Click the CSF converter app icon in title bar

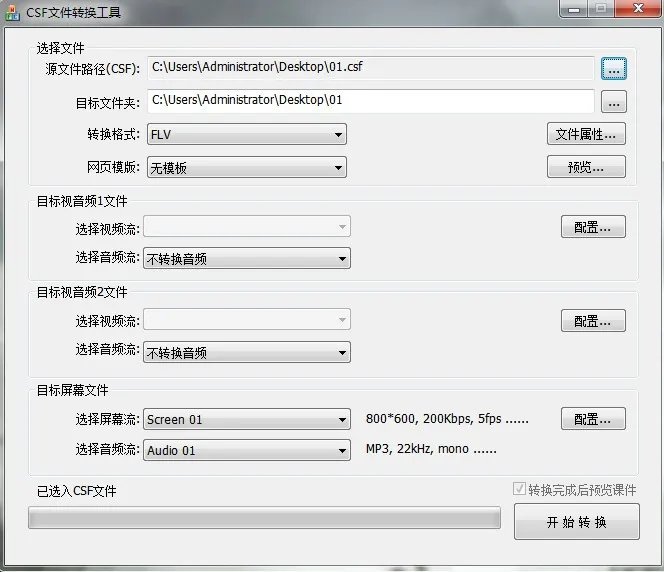(12, 13)
